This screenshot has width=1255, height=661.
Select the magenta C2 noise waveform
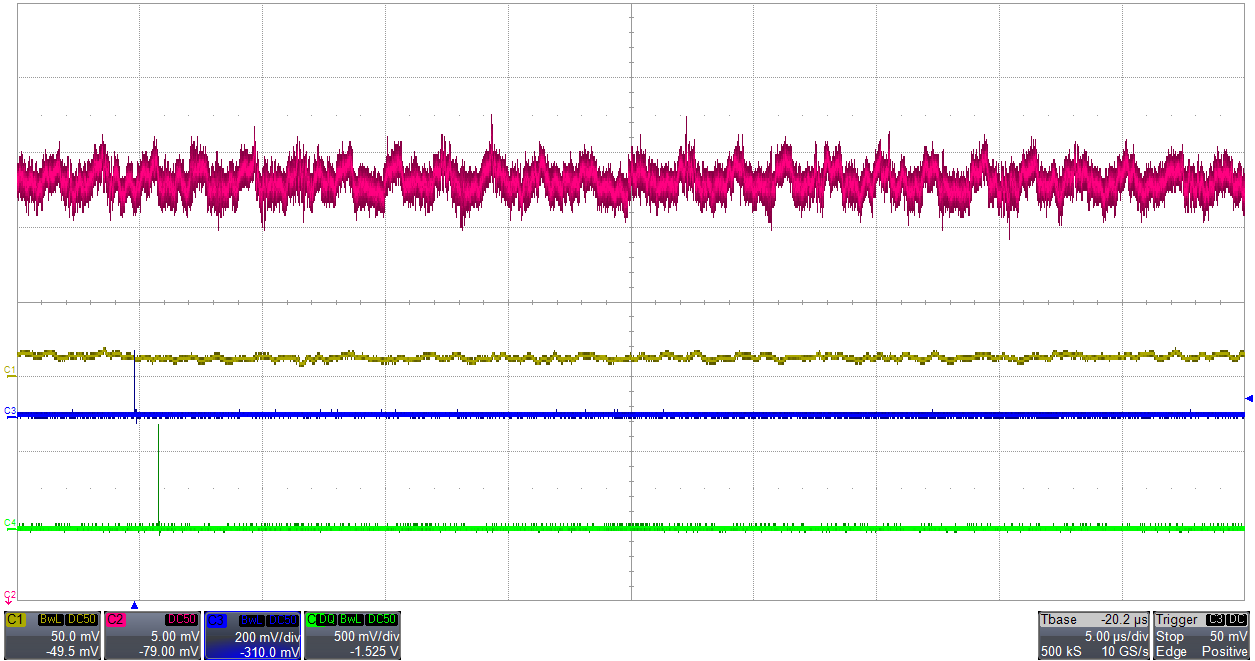630,180
